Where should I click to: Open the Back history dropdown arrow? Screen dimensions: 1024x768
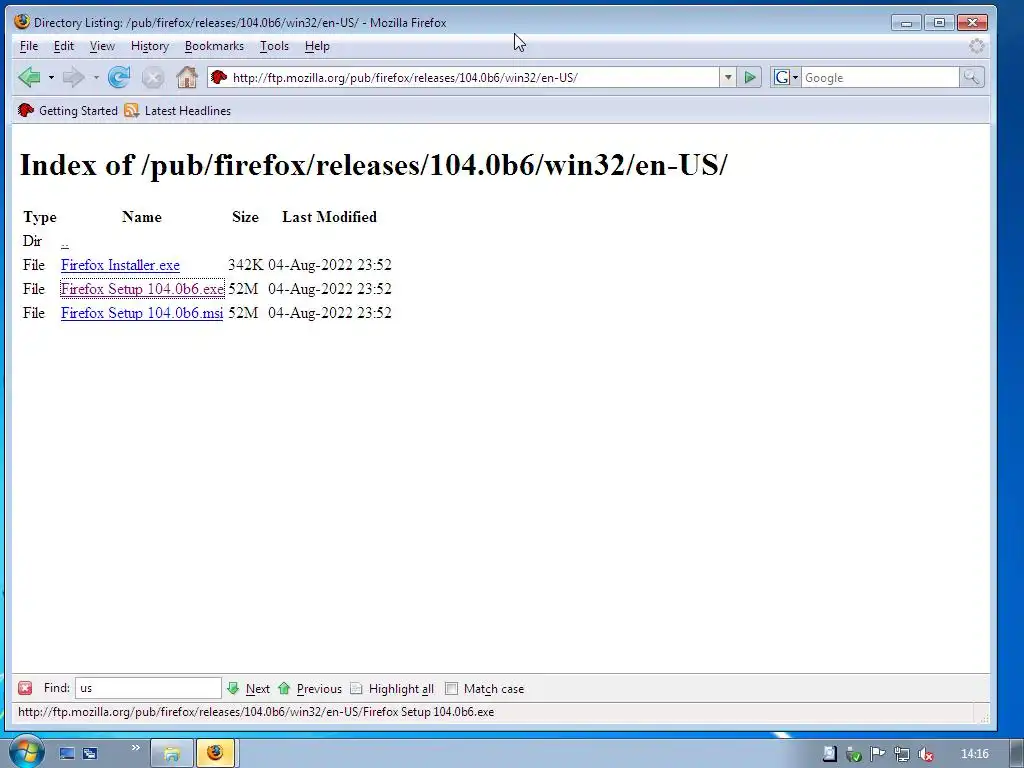[51, 78]
